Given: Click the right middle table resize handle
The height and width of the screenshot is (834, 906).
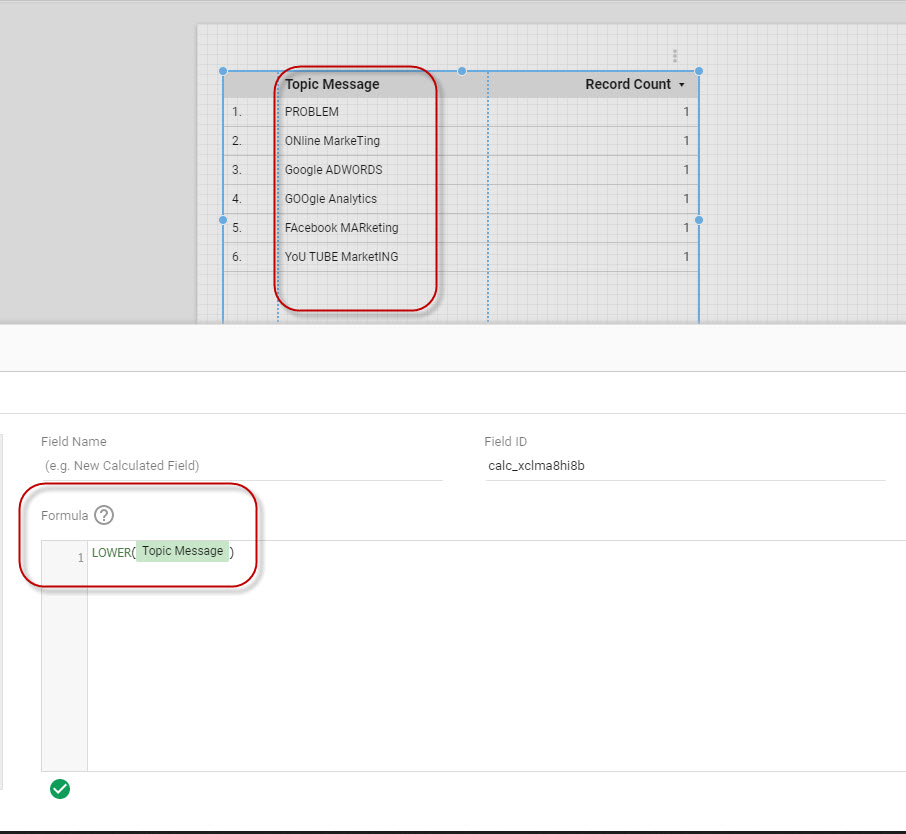Looking at the screenshot, I should (x=699, y=220).
